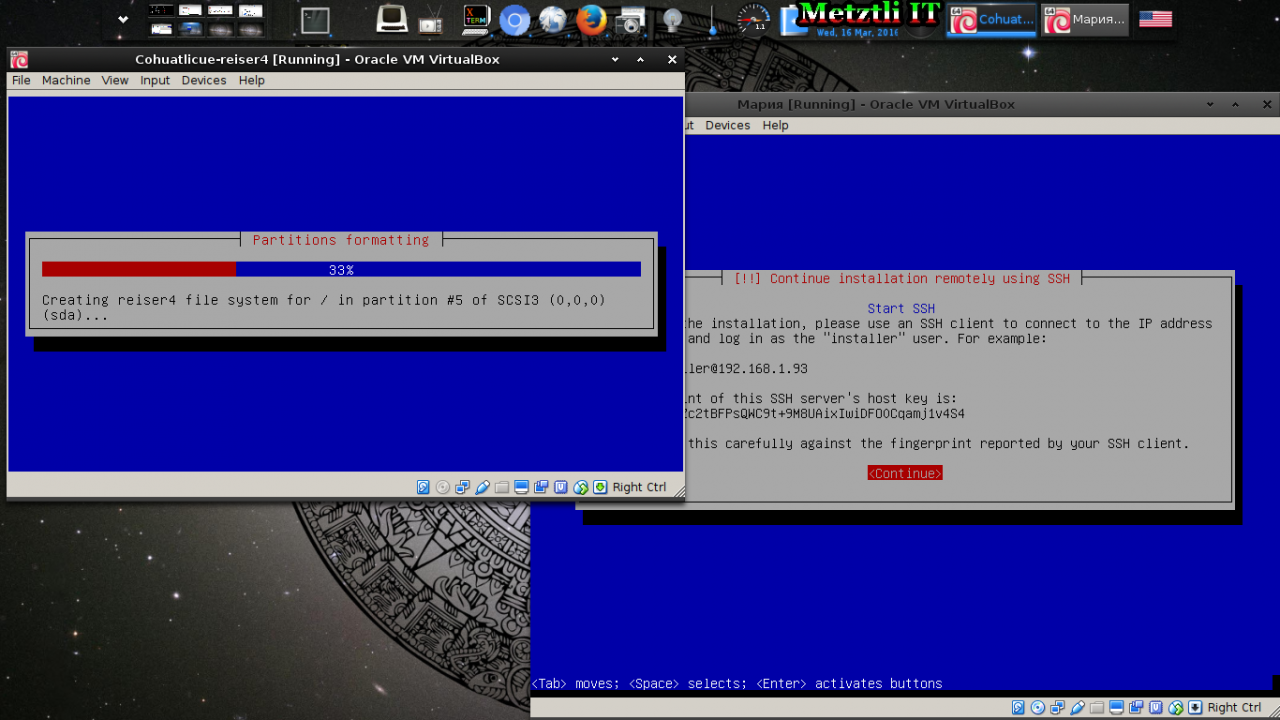Click the installer@192.168.1.93 address text
The width and height of the screenshot is (1280, 720).
(746, 368)
